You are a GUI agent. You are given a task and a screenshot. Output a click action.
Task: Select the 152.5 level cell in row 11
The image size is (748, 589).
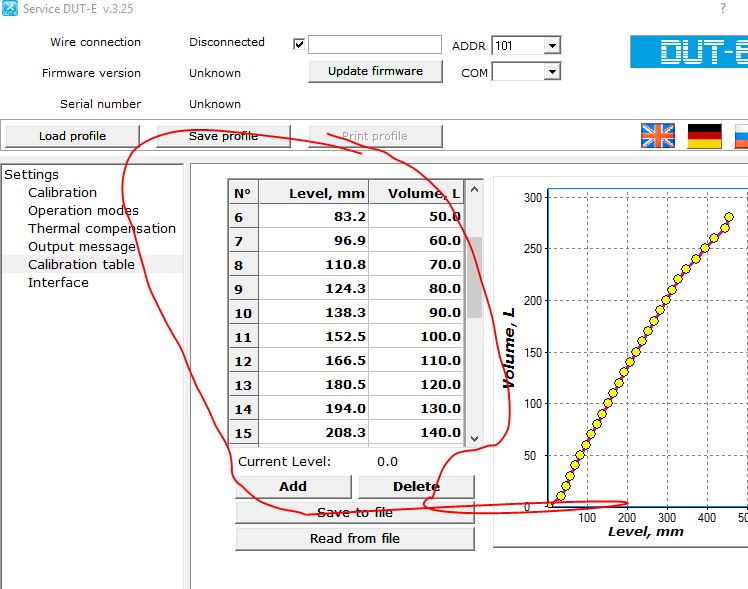[314, 337]
